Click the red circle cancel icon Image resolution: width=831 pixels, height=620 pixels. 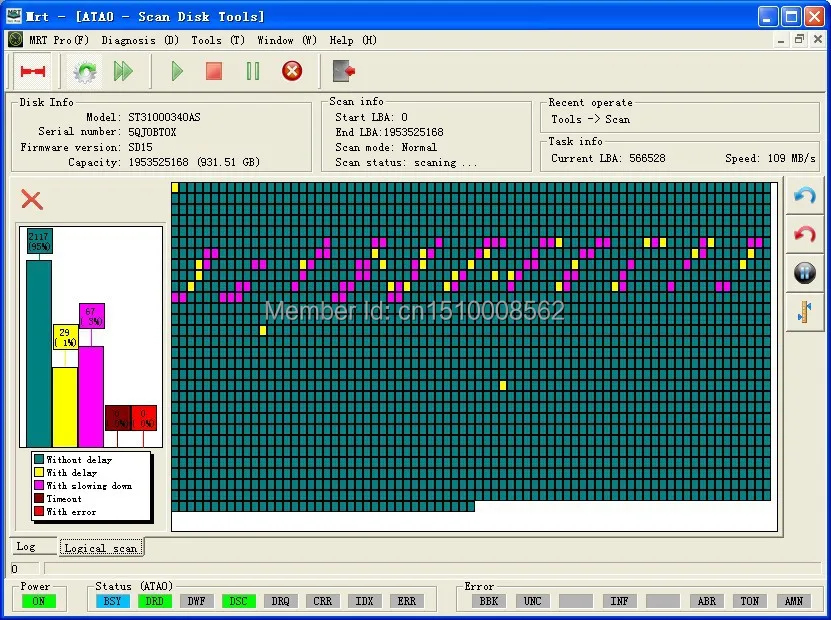click(x=291, y=71)
